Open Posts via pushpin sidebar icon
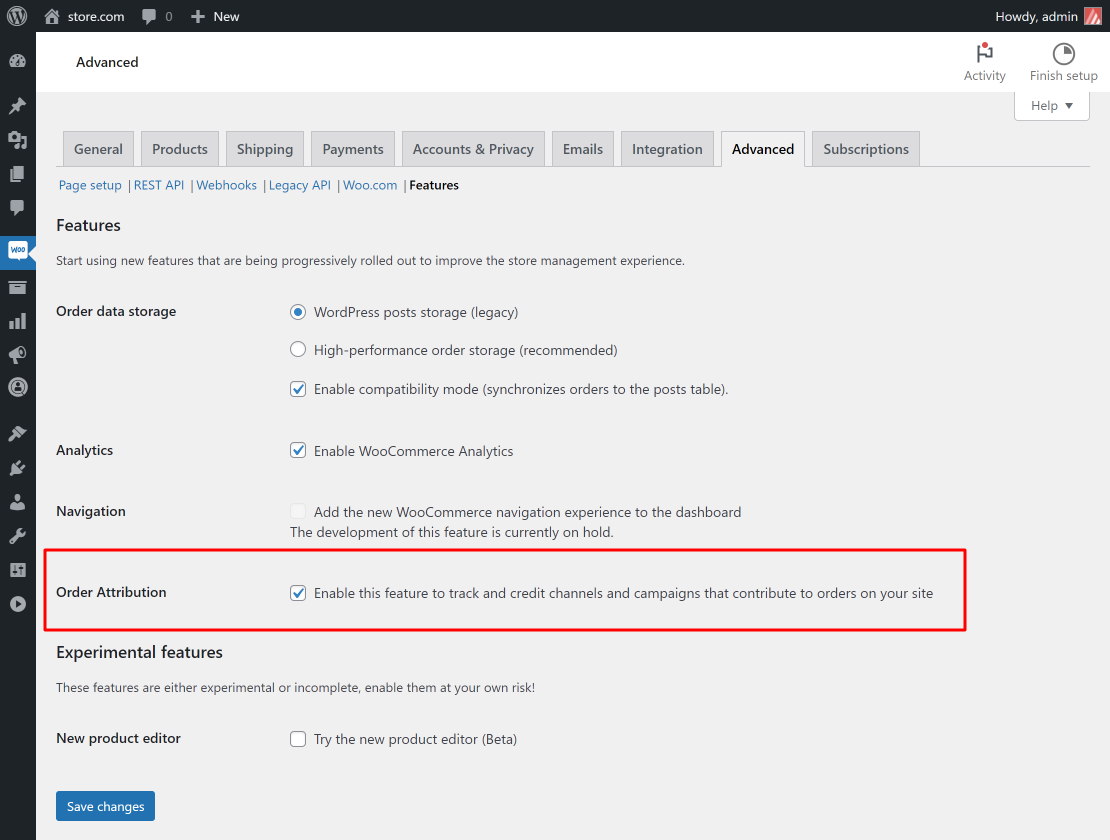Screen dimensions: 1110x840 (x=18, y=105)
